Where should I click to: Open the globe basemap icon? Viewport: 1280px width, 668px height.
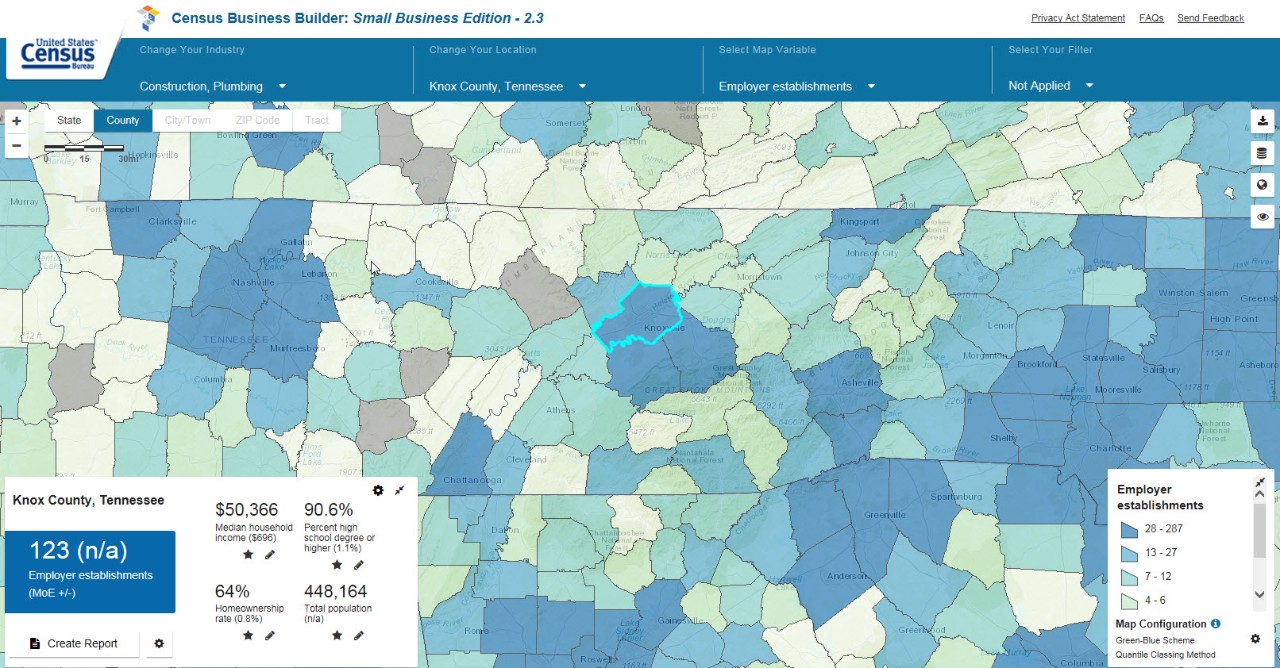point(1262,185)
